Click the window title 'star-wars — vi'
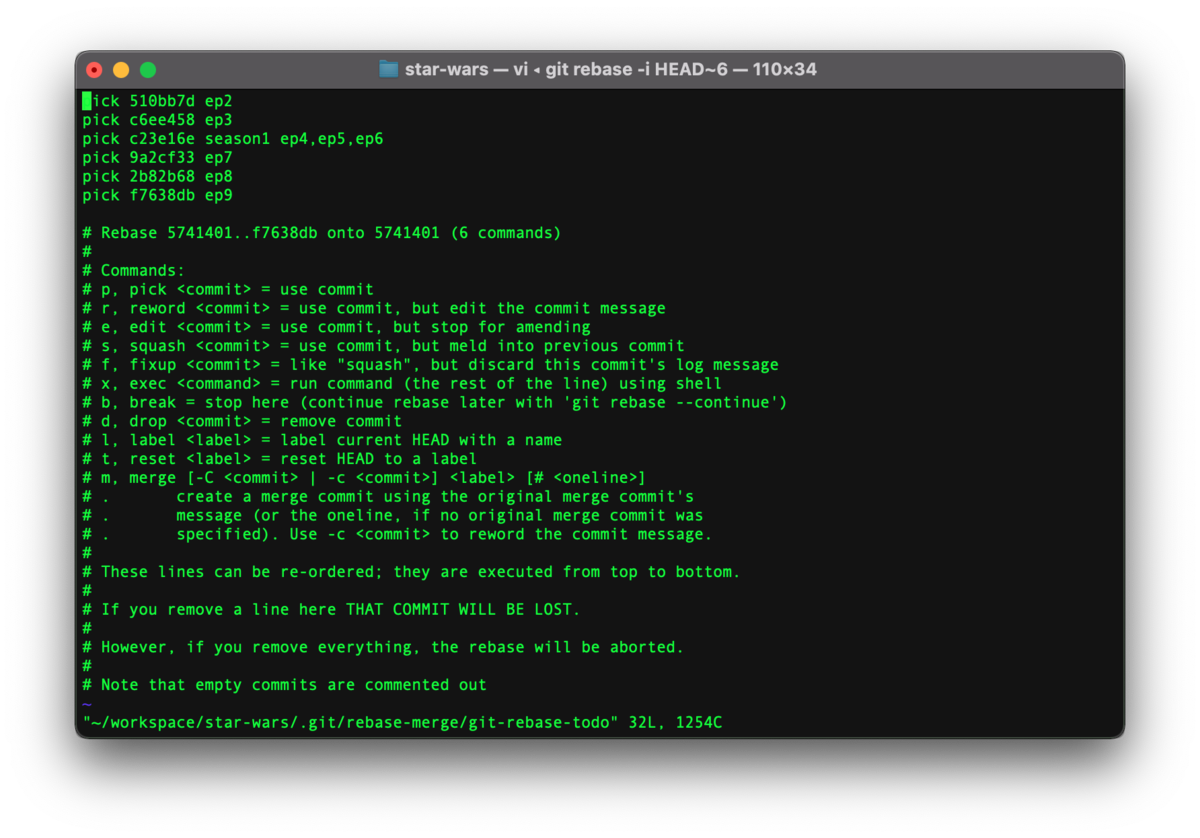Image resolution: width=1200 pixels, height=838 pixels. pos(468,69)
